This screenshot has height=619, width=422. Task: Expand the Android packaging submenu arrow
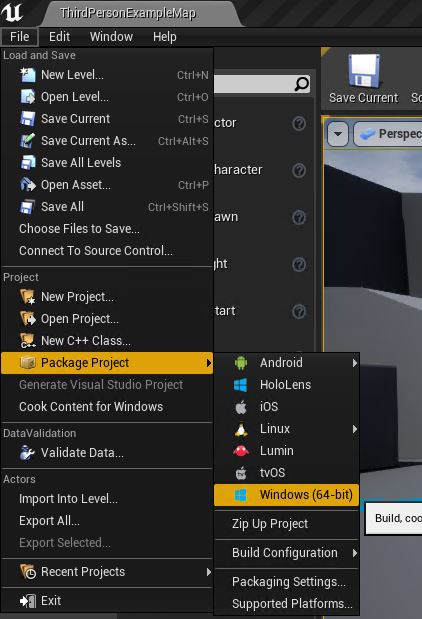tap(354, 362)
